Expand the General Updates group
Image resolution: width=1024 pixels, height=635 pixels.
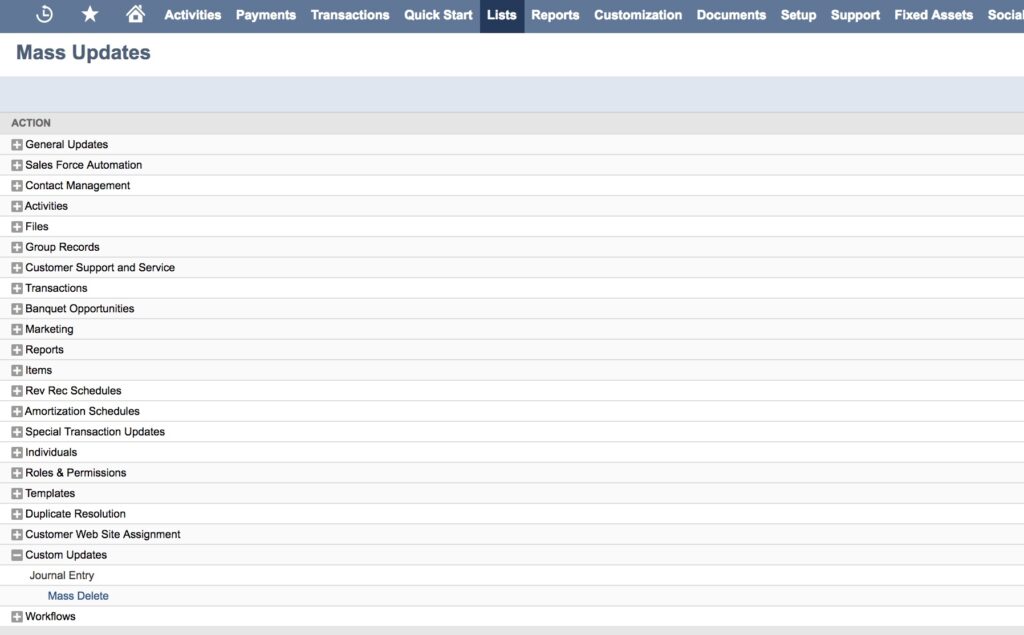[17, 144]
